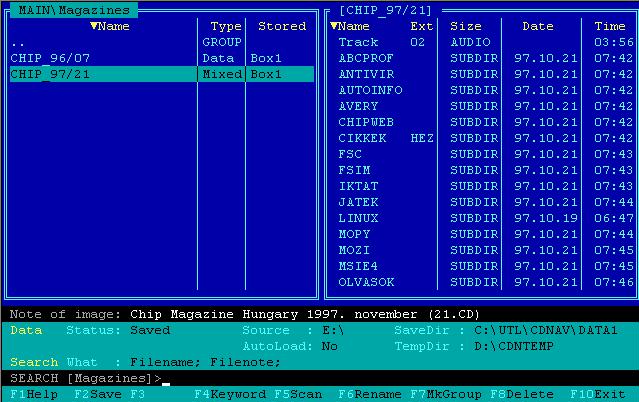Click the MAIN\Magazines panel title
Screen dimensions: 639x402
(74, 10)
